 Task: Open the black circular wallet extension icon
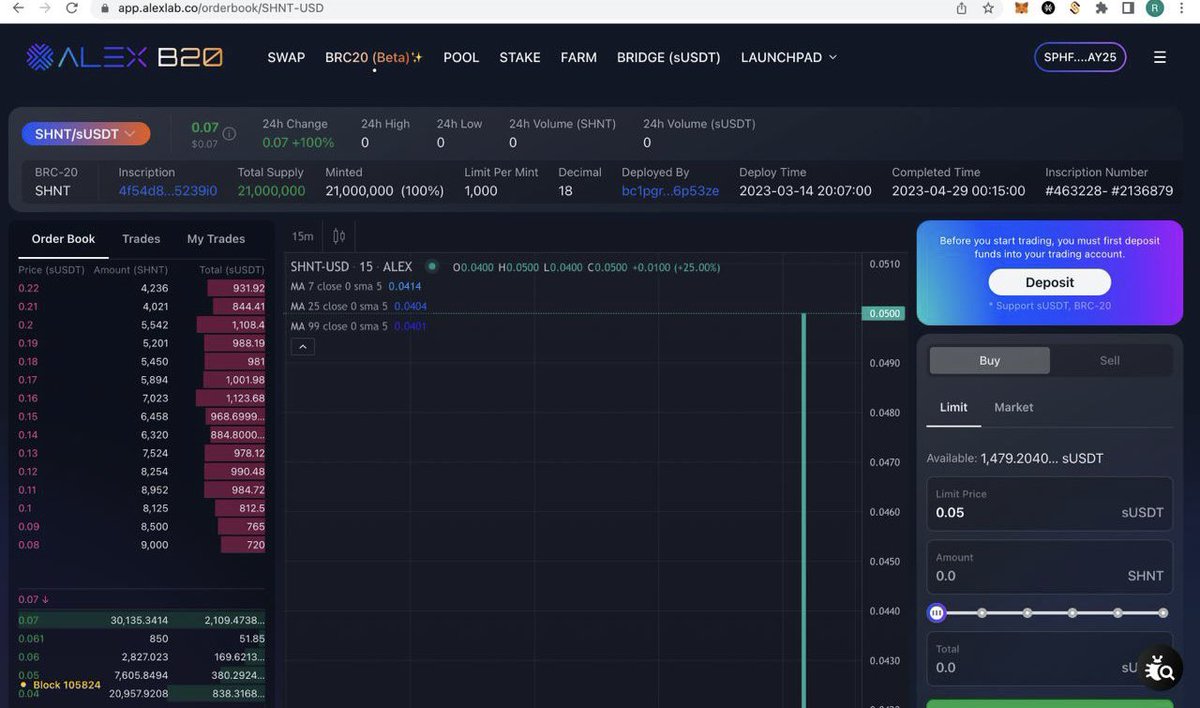[x=1049, y=8]
